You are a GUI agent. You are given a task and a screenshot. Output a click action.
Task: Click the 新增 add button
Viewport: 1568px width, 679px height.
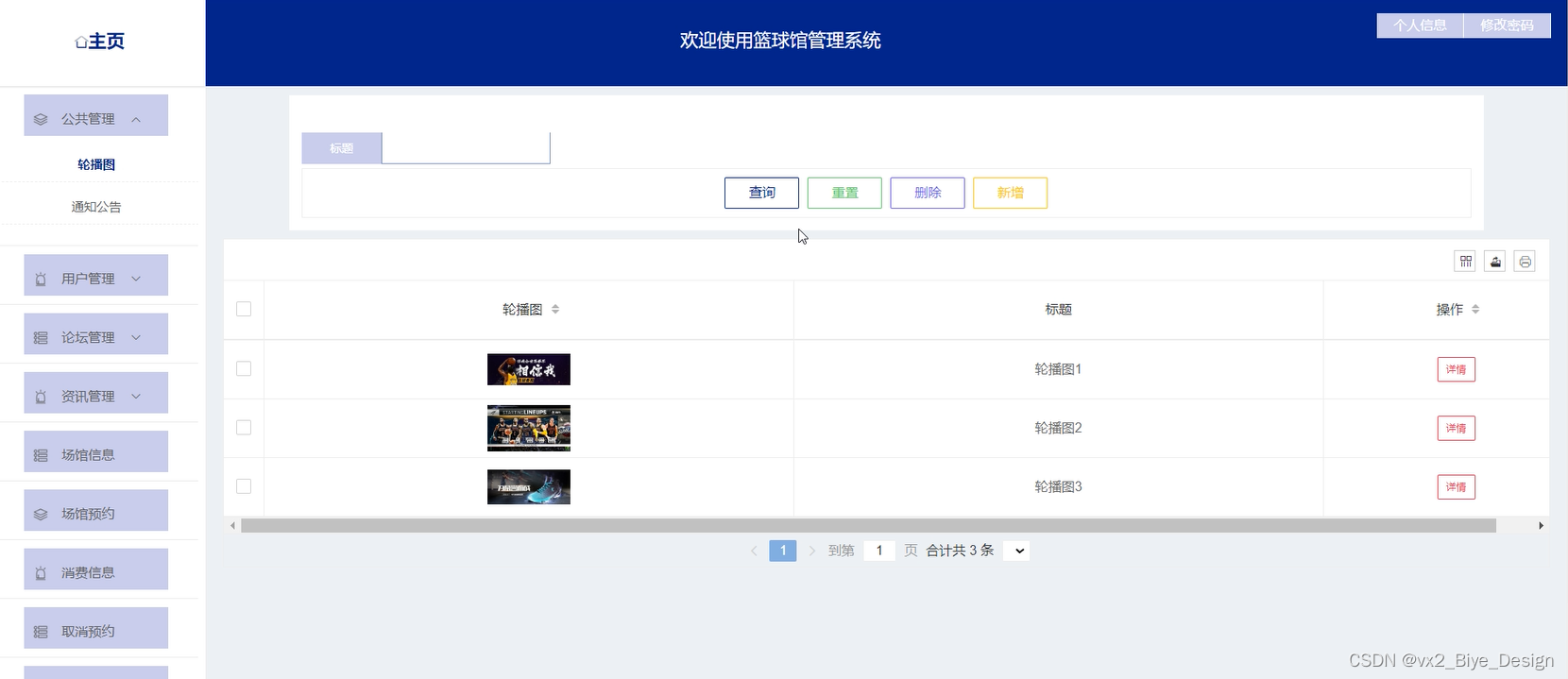(1011, 193)
